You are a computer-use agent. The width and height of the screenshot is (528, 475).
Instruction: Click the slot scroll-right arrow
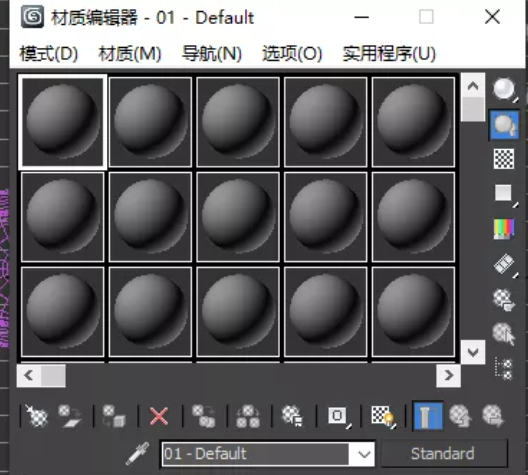448,375
